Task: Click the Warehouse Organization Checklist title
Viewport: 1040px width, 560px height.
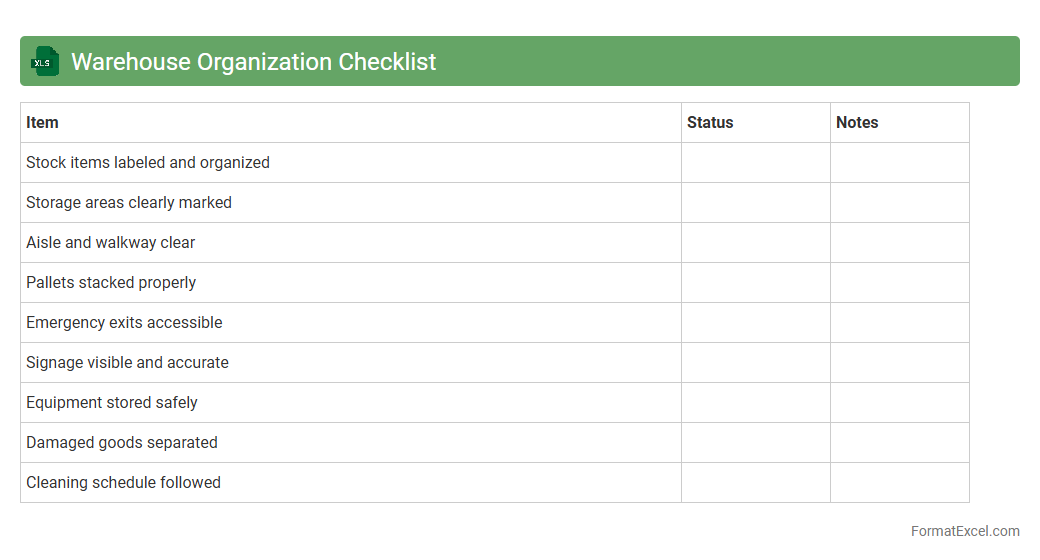Action: click(x=254, y=61)
